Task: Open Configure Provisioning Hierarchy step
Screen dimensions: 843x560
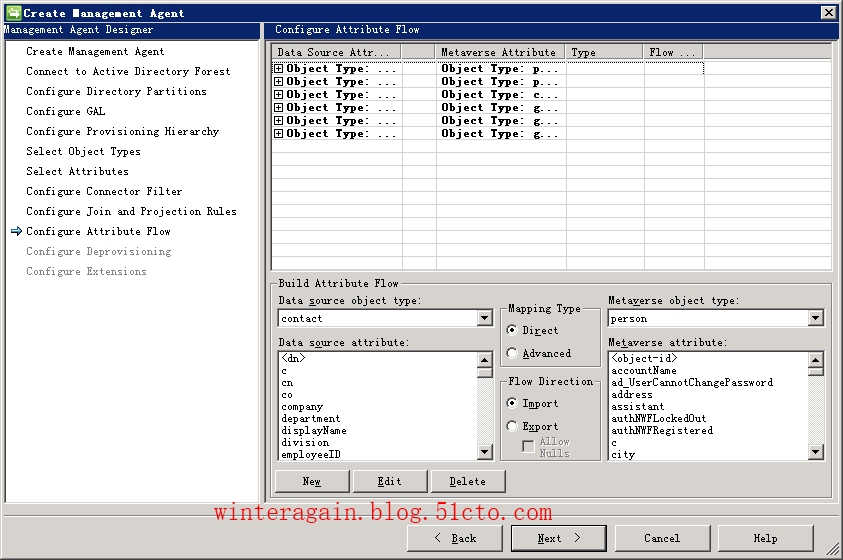Action: pos(123,131)
